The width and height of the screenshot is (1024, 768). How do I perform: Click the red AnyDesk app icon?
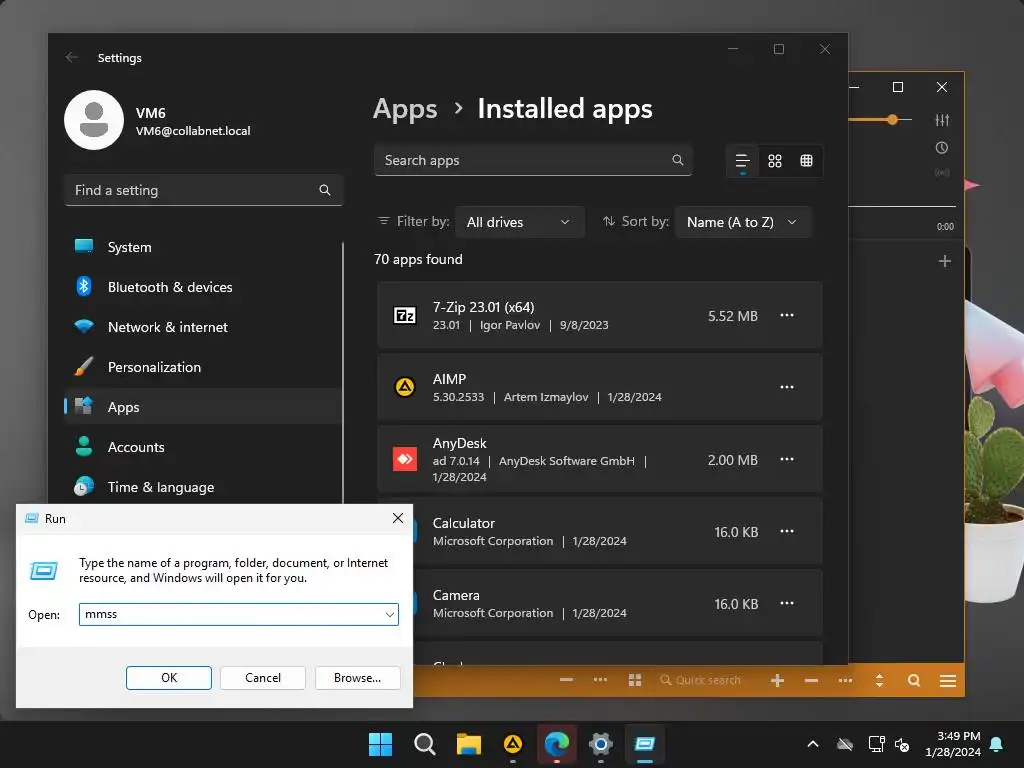tap(405, 459)
